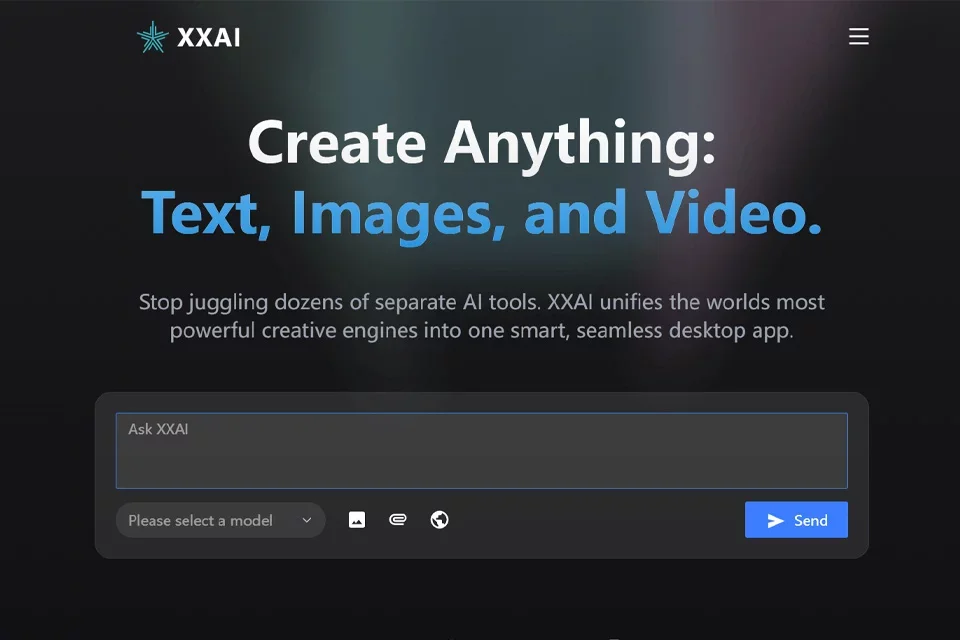The height and width of the screenshot is (640, 960).
Task: Open the hamburger menu
Action: [858, 36]
